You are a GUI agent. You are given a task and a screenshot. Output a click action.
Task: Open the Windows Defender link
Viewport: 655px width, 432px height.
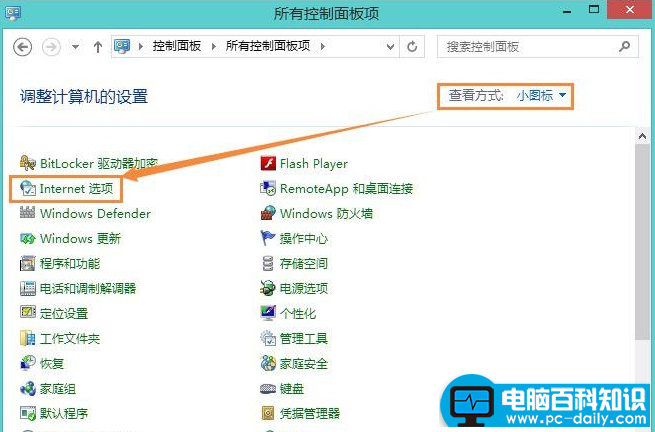tap(95, 213)
